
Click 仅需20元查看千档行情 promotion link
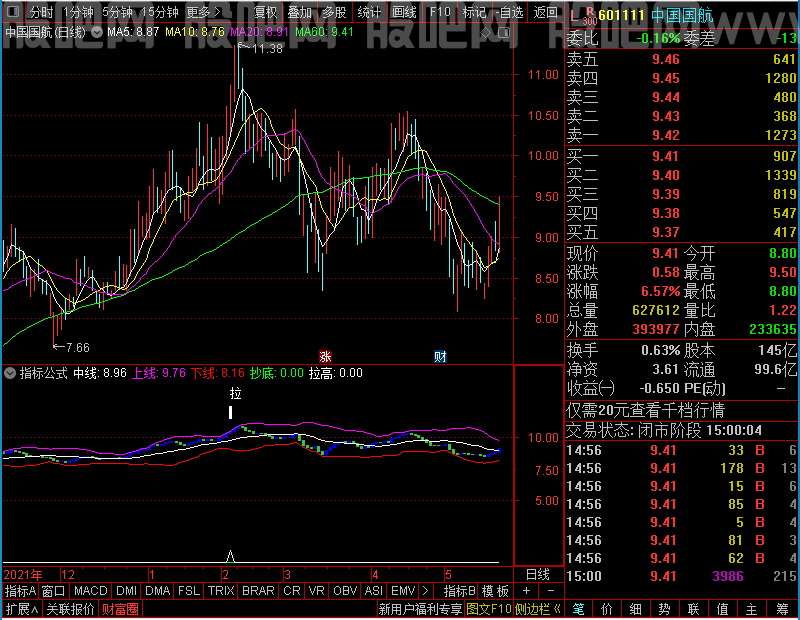point(645,410)
